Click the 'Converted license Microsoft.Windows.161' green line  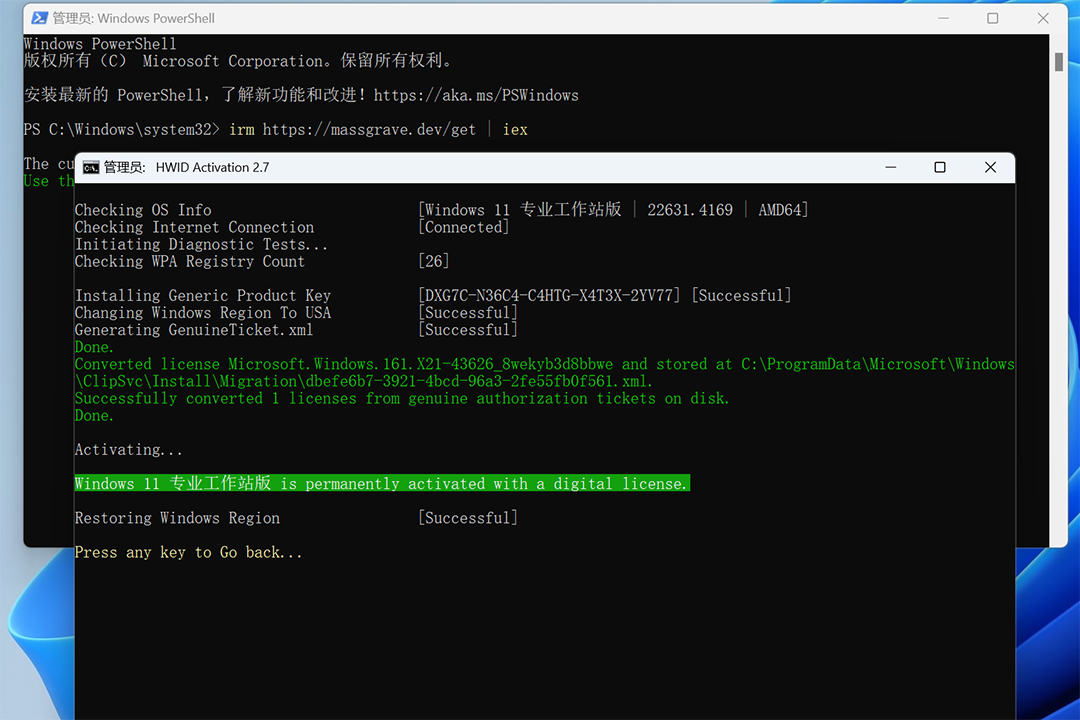click(544, 364)
